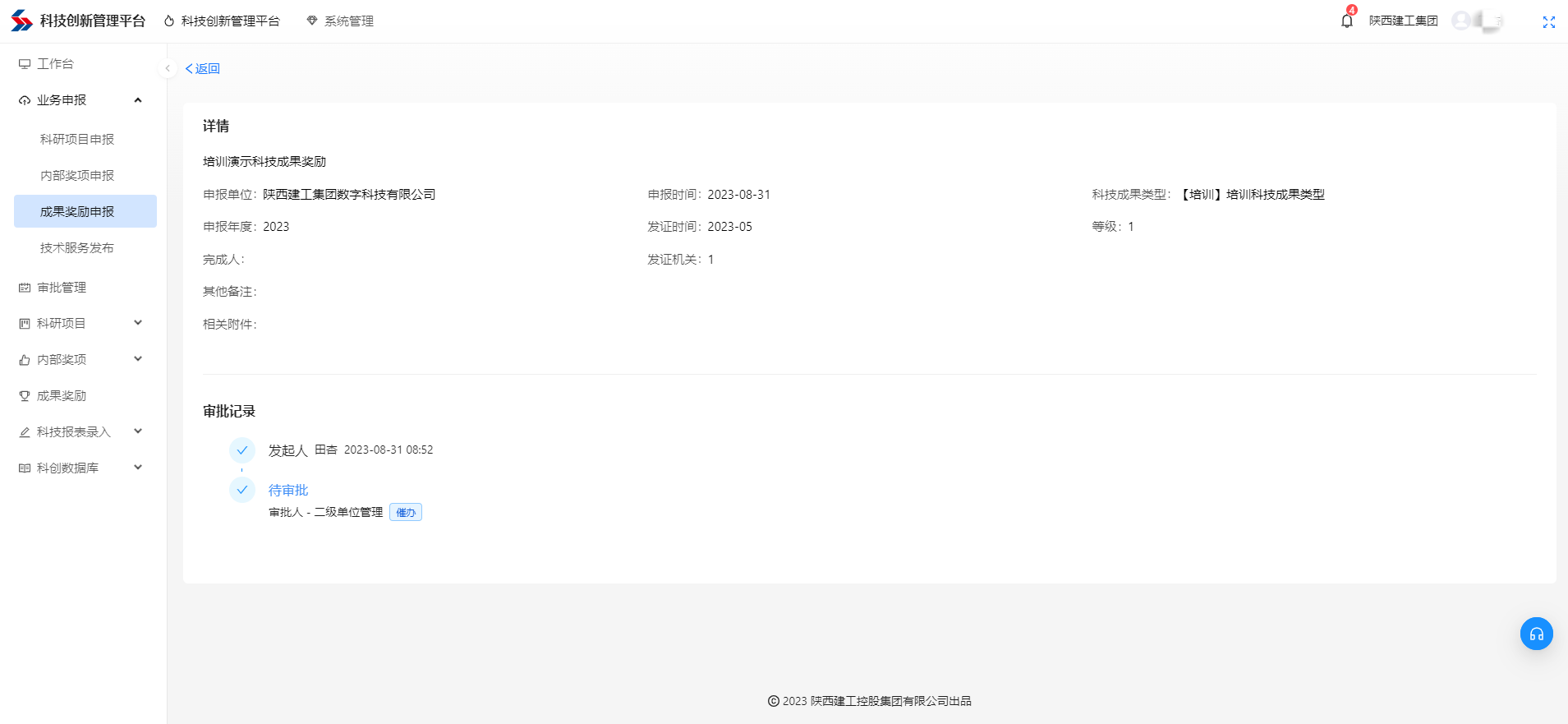The width and height of the screenshot is (1568, 724).
Task: Open 系统管理 in top navigation
Action: point(340,21)
